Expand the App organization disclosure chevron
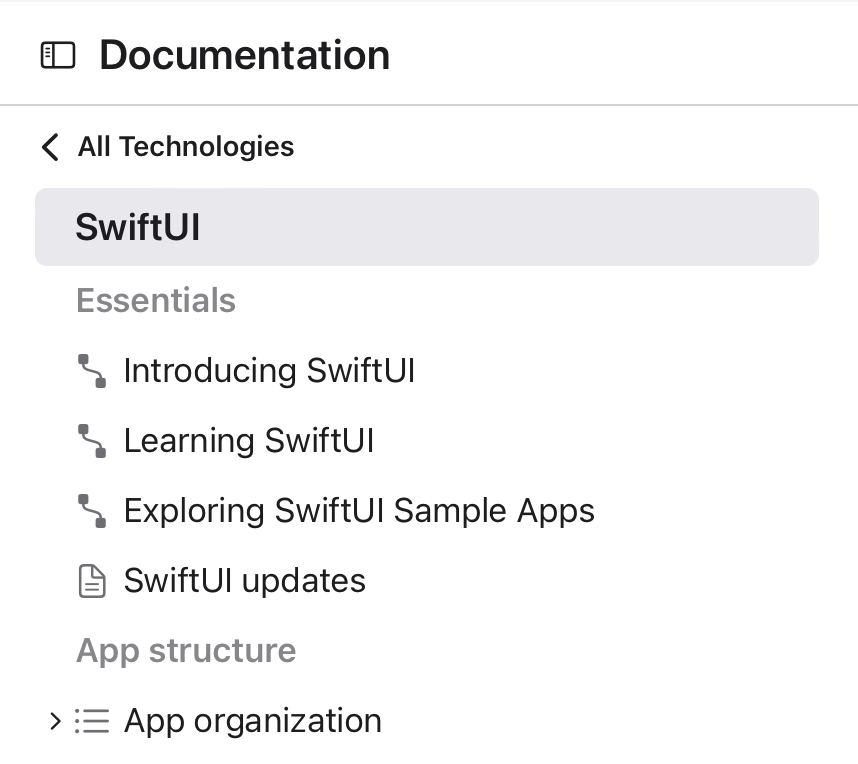 55,721
